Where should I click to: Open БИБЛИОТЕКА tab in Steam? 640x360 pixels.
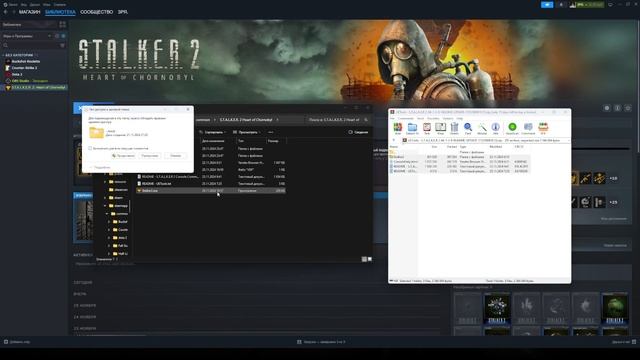(60, 12)
